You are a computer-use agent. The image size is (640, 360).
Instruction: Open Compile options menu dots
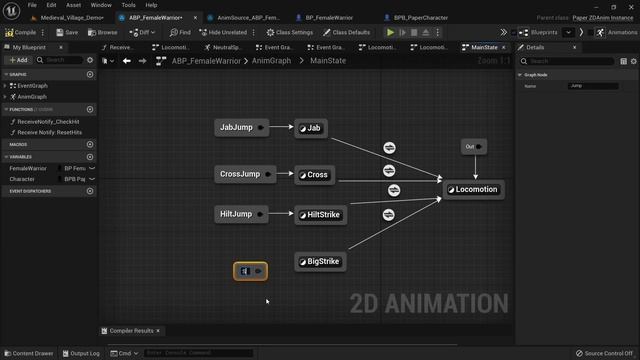(42, 32)
